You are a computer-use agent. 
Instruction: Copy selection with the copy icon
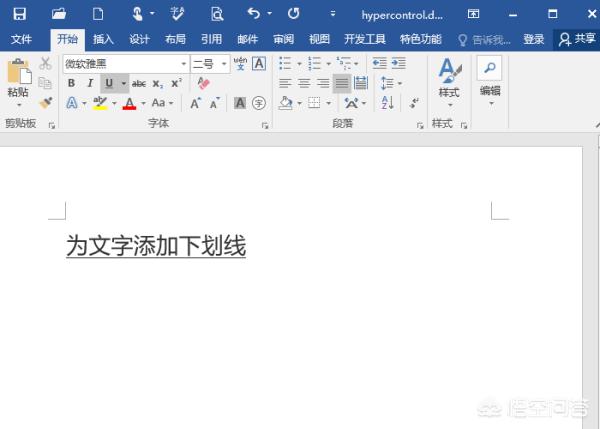[x=45, y=83]
